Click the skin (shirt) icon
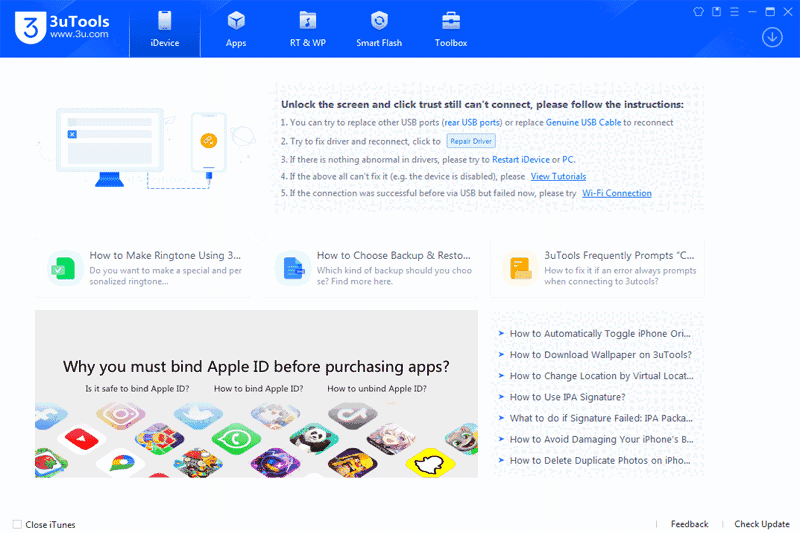 pyautogui.click(x=698, y=12)
